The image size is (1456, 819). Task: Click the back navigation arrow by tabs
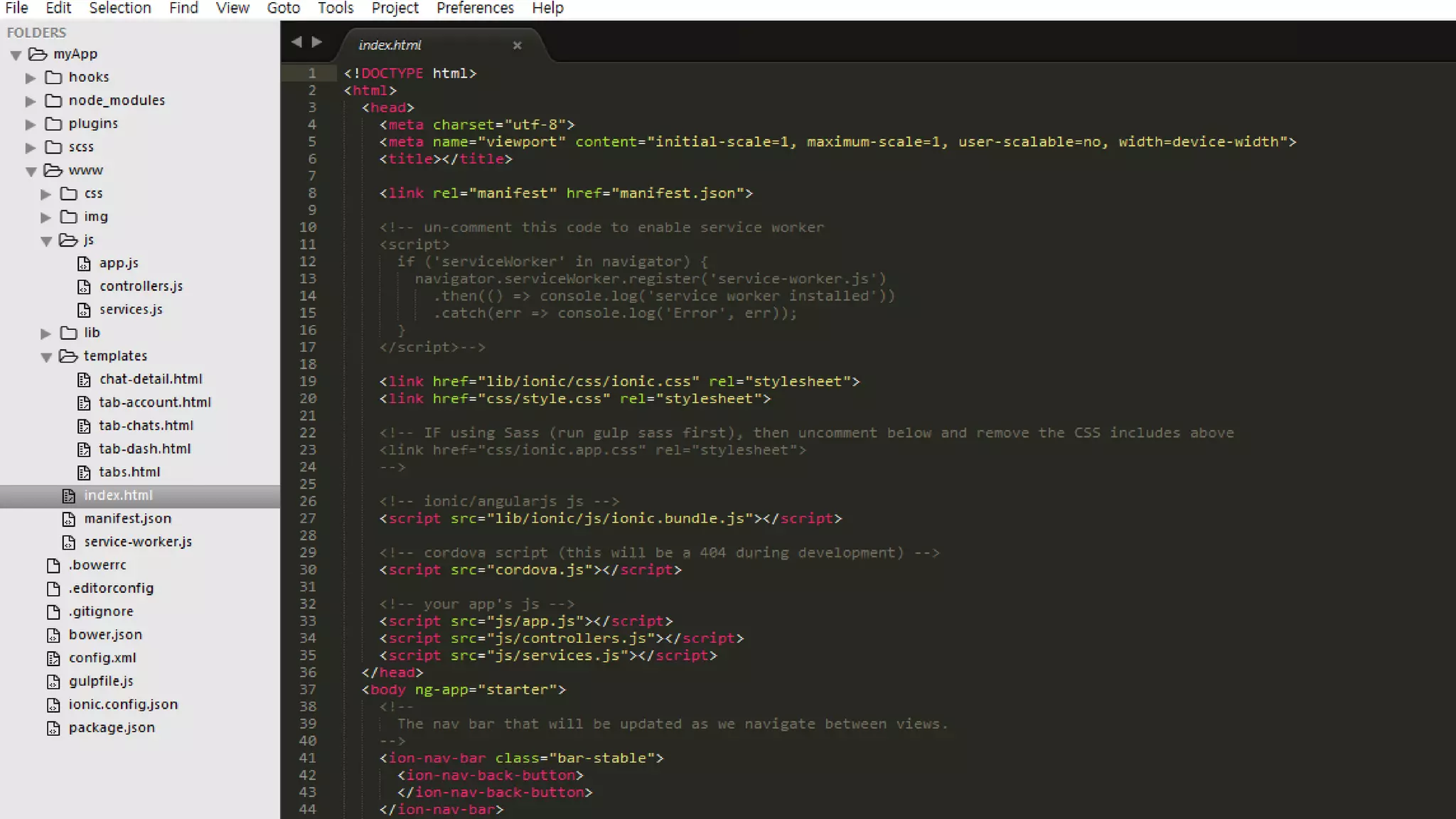296,43
